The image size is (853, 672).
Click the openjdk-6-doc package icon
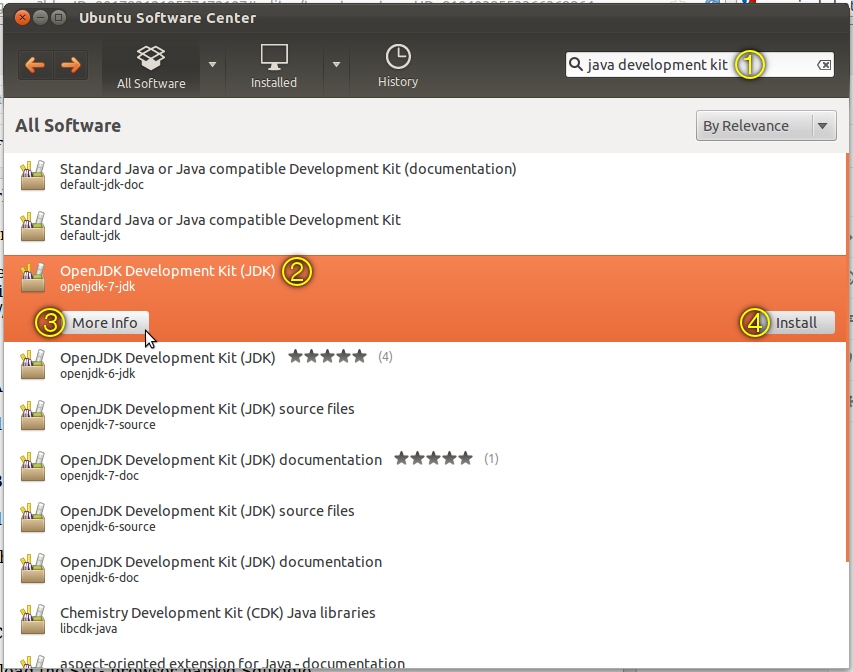click(x=33, y=569)
